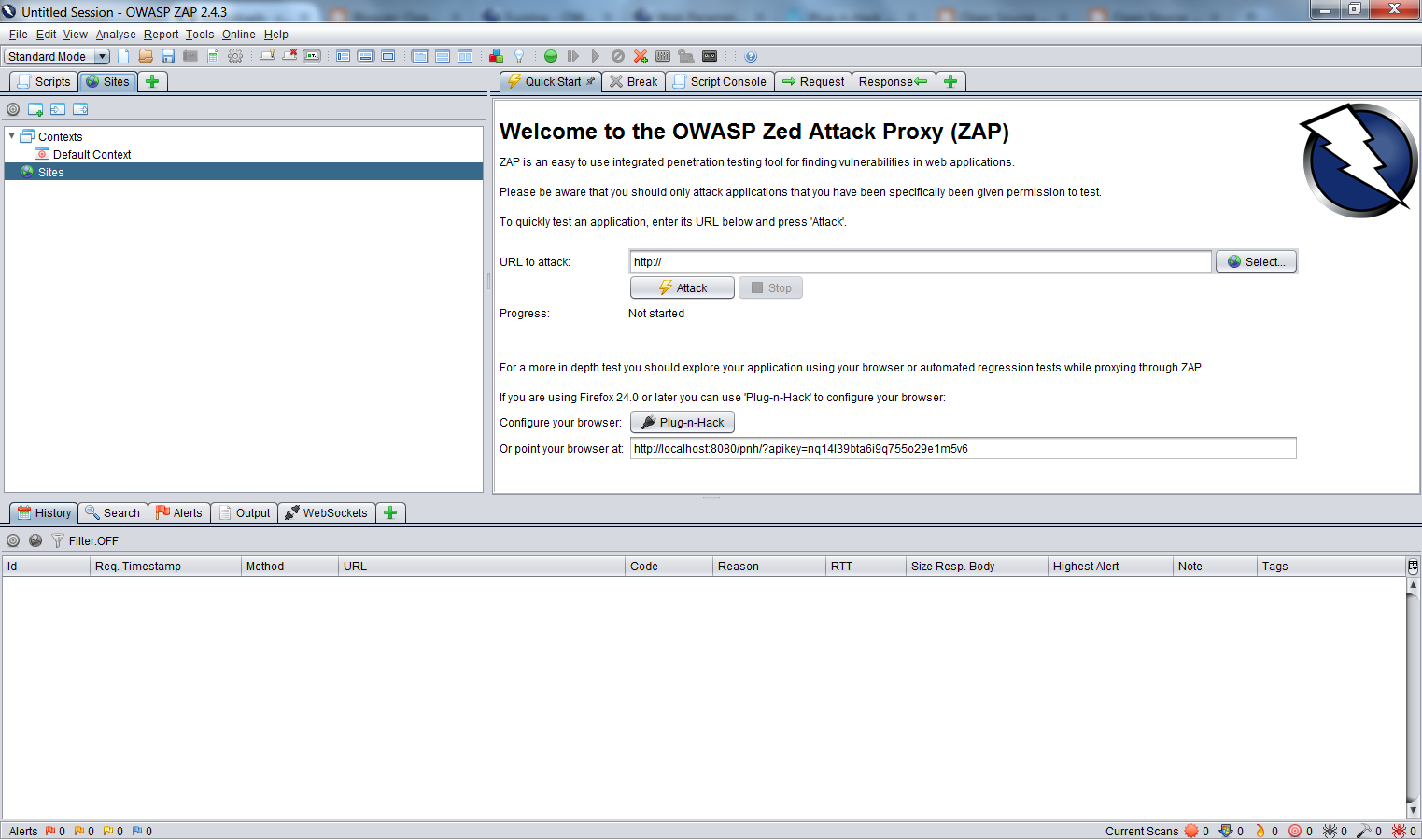Click the URL to attack input field
Screen dimensions: 1422x840
(x=921, y=262)
